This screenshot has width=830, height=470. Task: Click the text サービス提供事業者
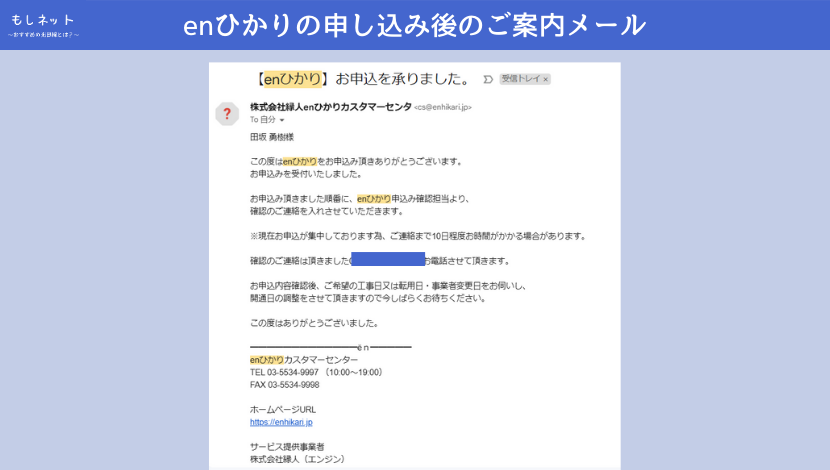287,447
